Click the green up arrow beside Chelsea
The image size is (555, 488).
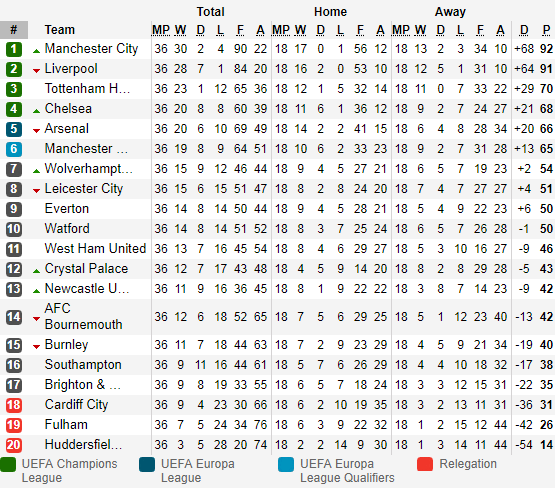point(36,111)
